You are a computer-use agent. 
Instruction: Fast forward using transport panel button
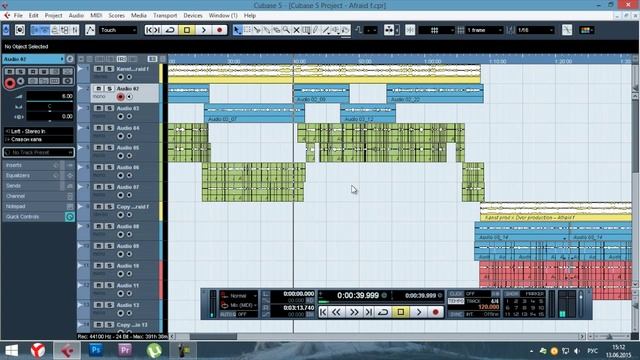pos(354,312)
